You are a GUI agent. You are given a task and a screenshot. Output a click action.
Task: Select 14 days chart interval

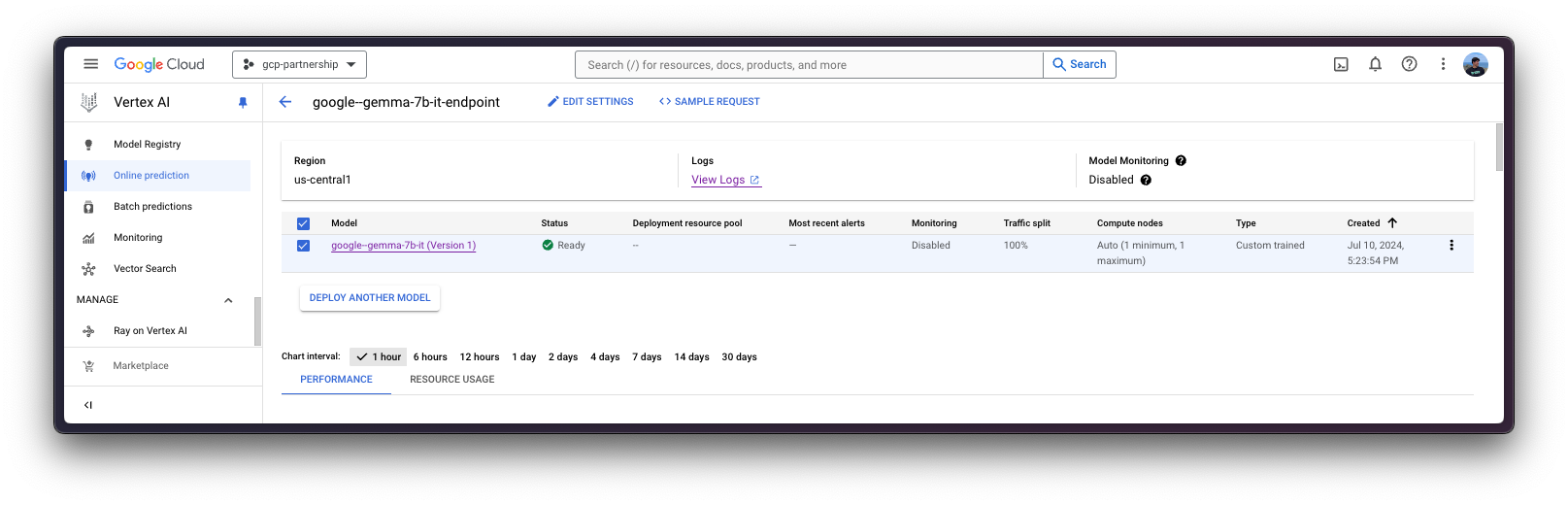pyautogui.click(x=692, y=357)
